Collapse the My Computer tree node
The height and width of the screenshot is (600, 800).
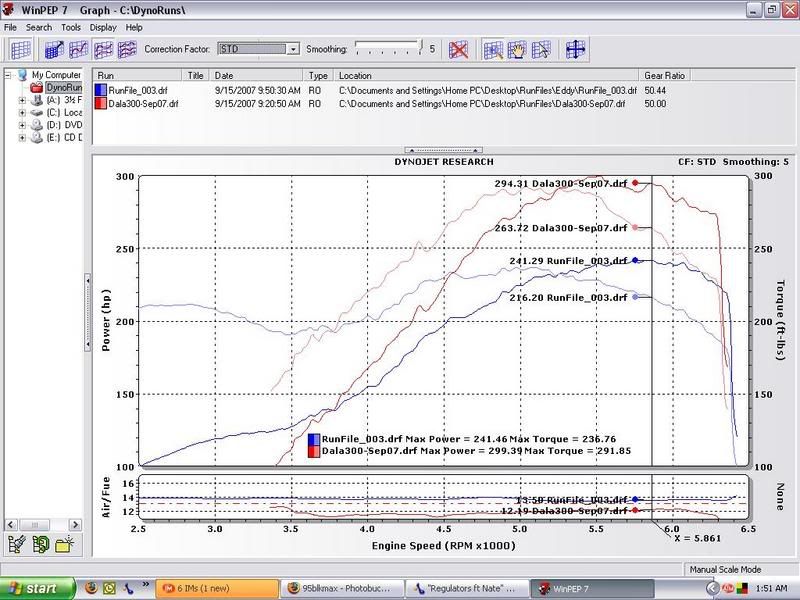point(10,75)
